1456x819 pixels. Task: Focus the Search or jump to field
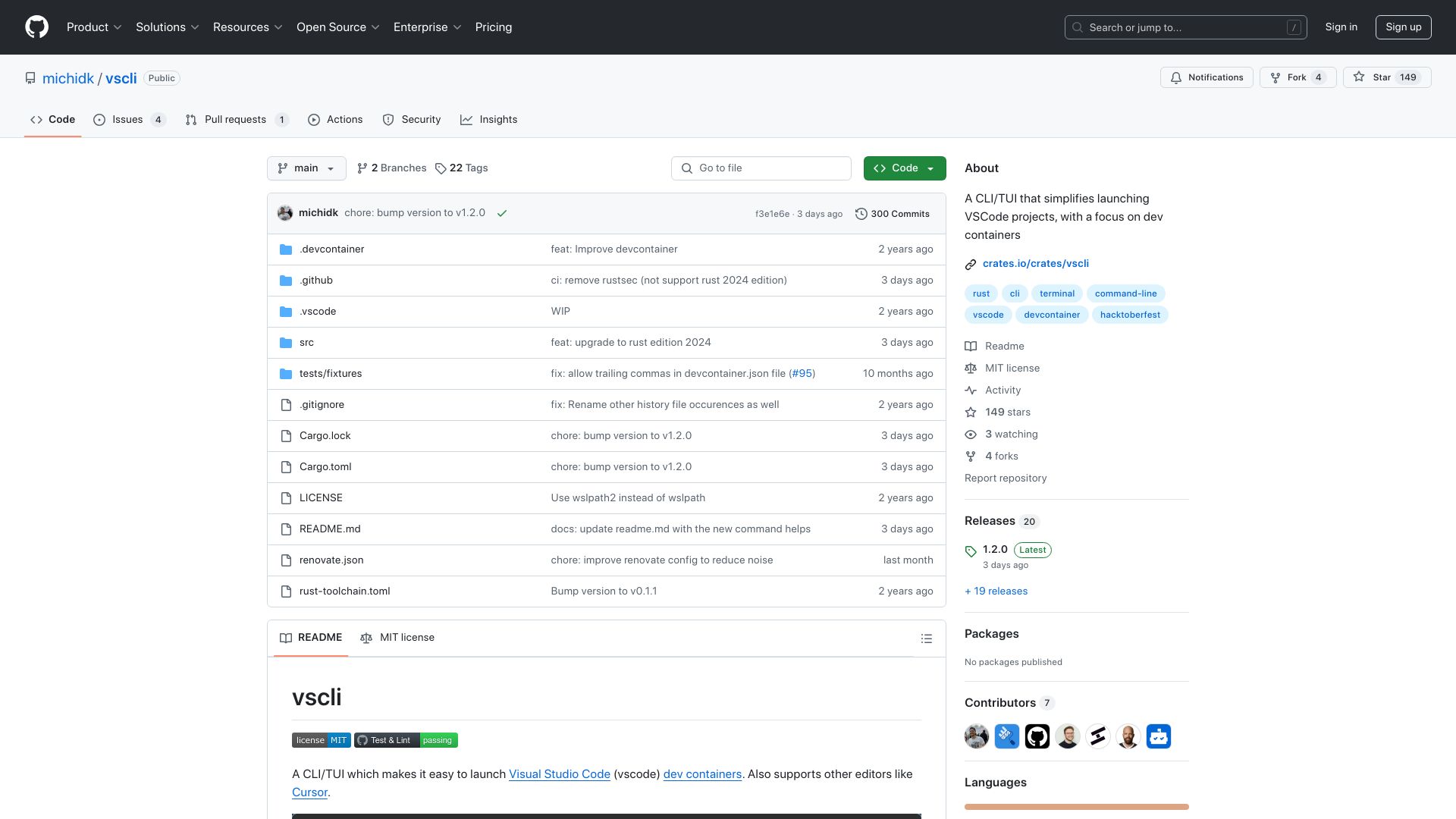point(1186,27)
